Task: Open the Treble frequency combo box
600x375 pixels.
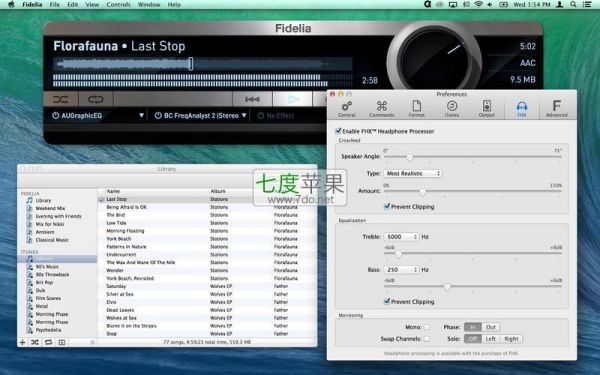Action: click(401, 237)
